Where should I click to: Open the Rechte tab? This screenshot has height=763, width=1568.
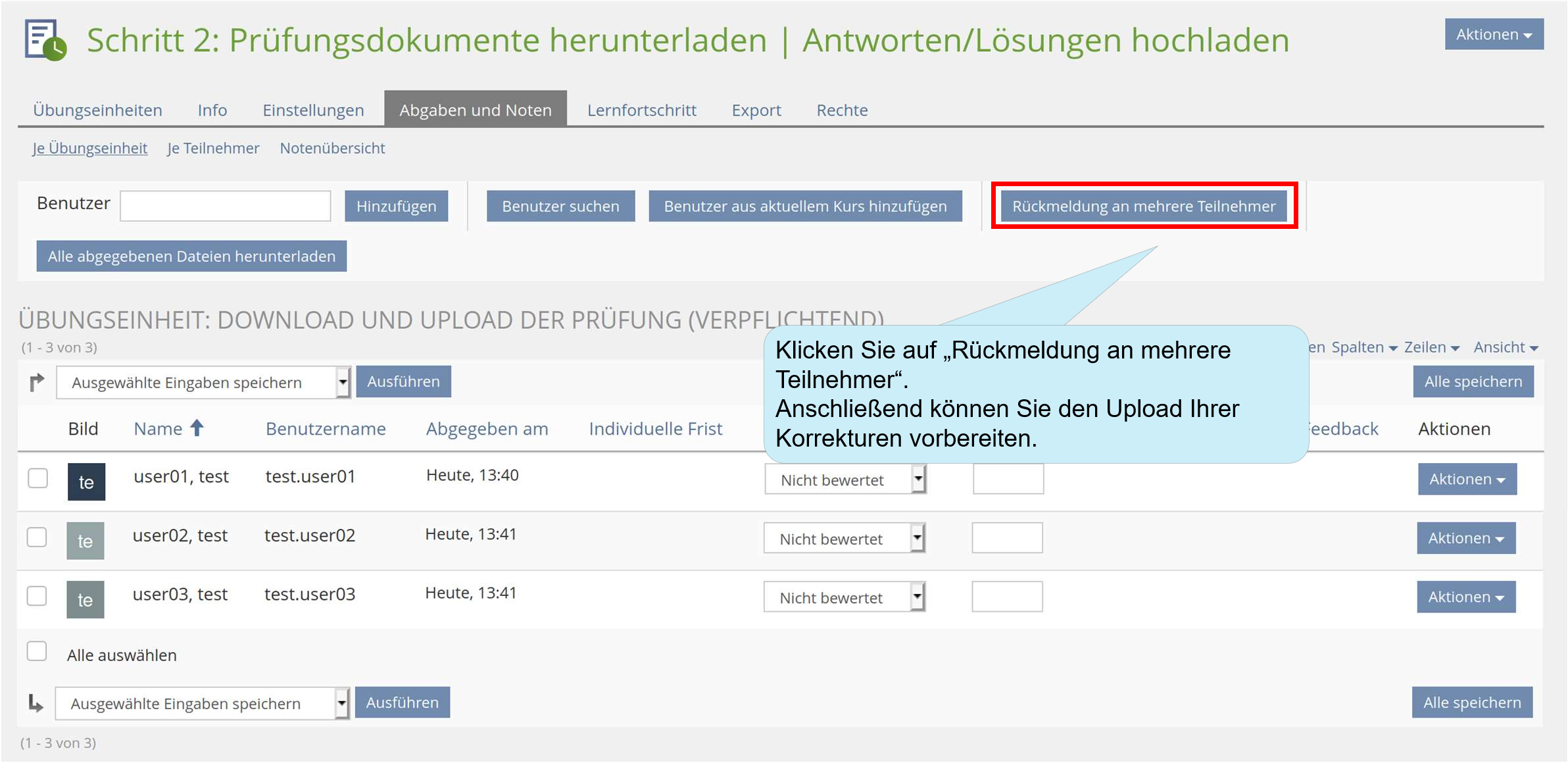click(x=842, y=110)
